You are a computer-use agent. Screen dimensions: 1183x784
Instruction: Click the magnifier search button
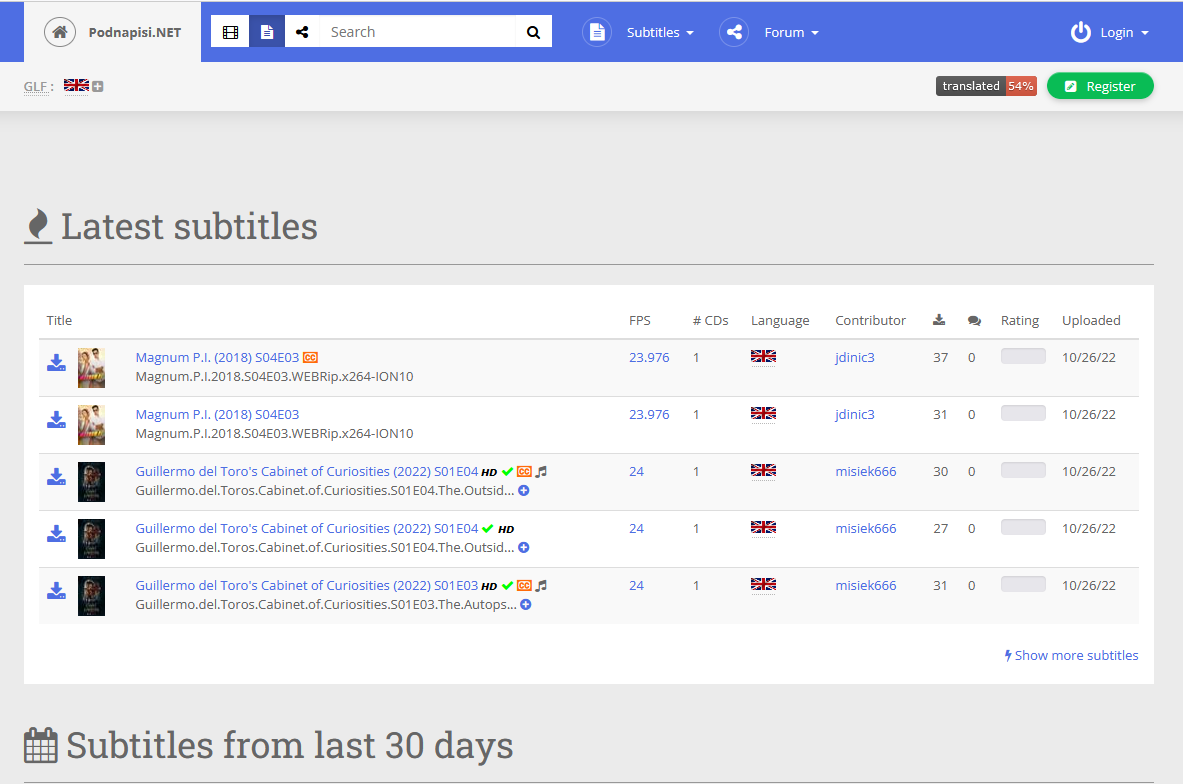(533, 32)
